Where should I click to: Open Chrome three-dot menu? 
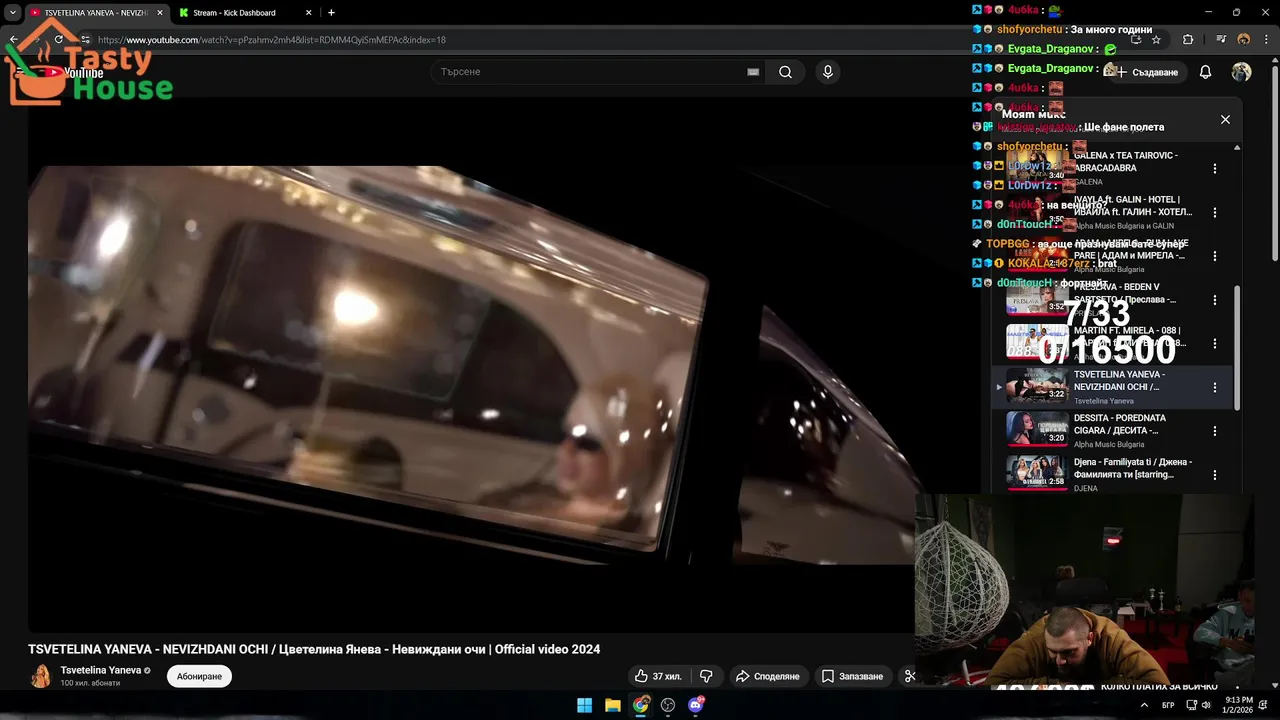pyautogui.click(x=1266, y=40)
